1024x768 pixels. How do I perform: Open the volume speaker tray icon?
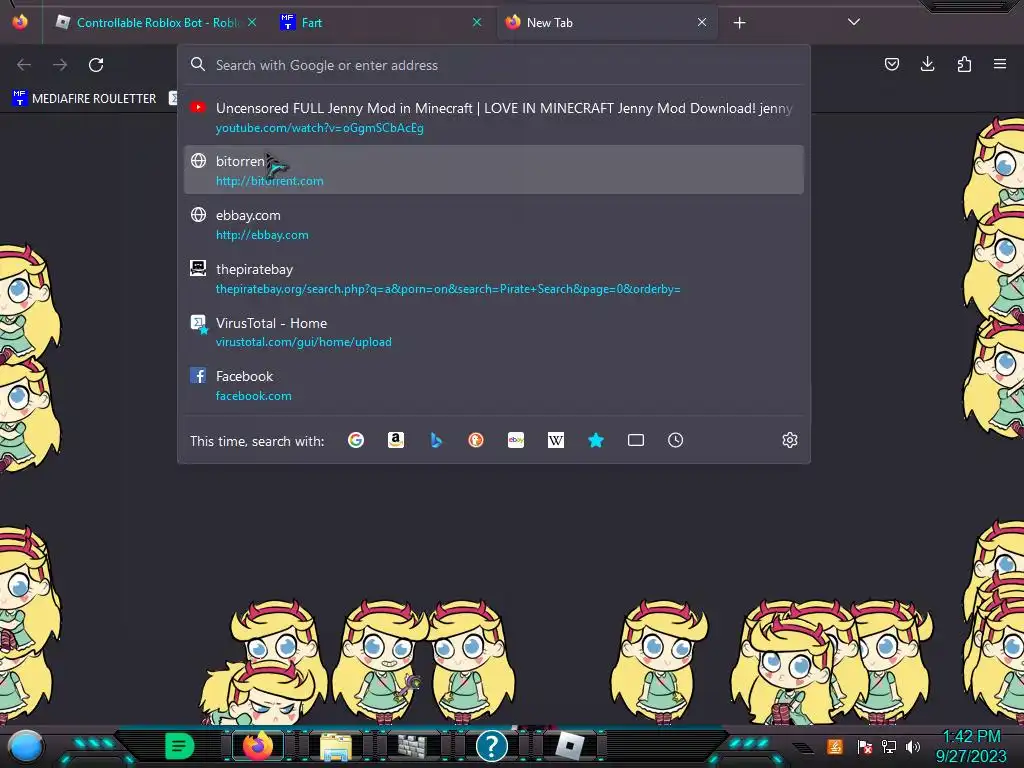[913, 746]
